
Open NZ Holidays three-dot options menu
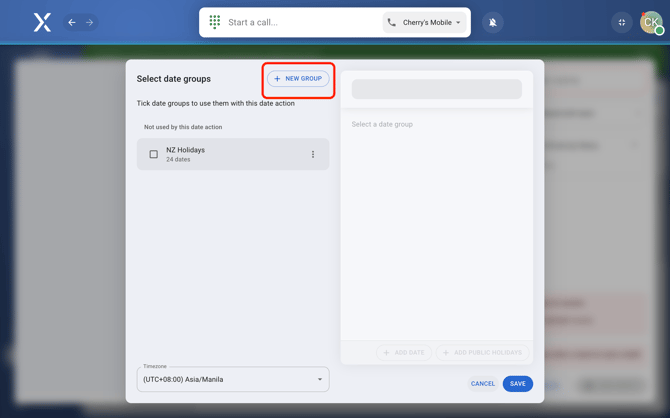[x=313, y=155]
